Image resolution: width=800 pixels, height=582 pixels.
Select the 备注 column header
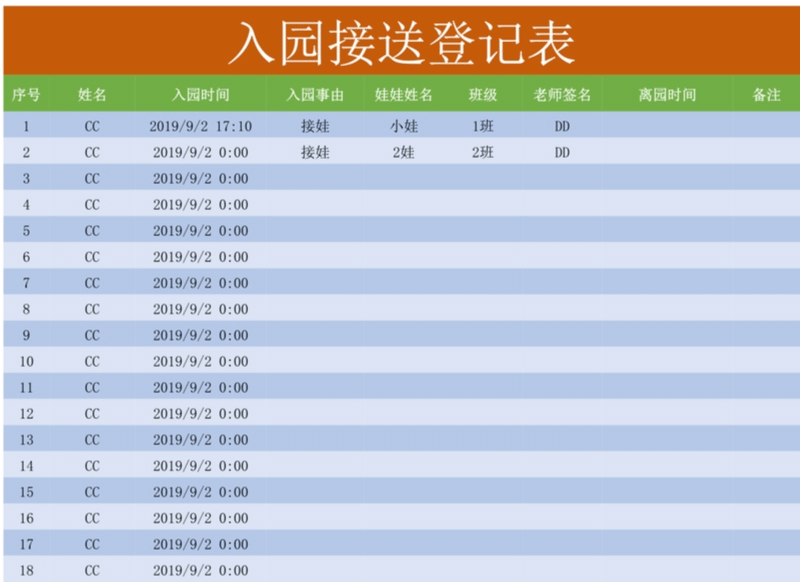(766, 96)
